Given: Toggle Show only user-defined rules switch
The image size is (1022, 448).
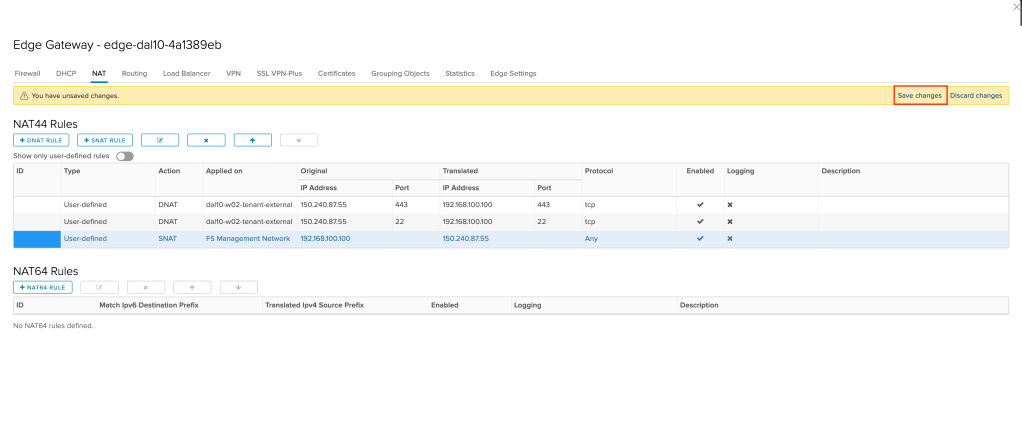Looking at the screenshot, I should (x=125, y=156).
